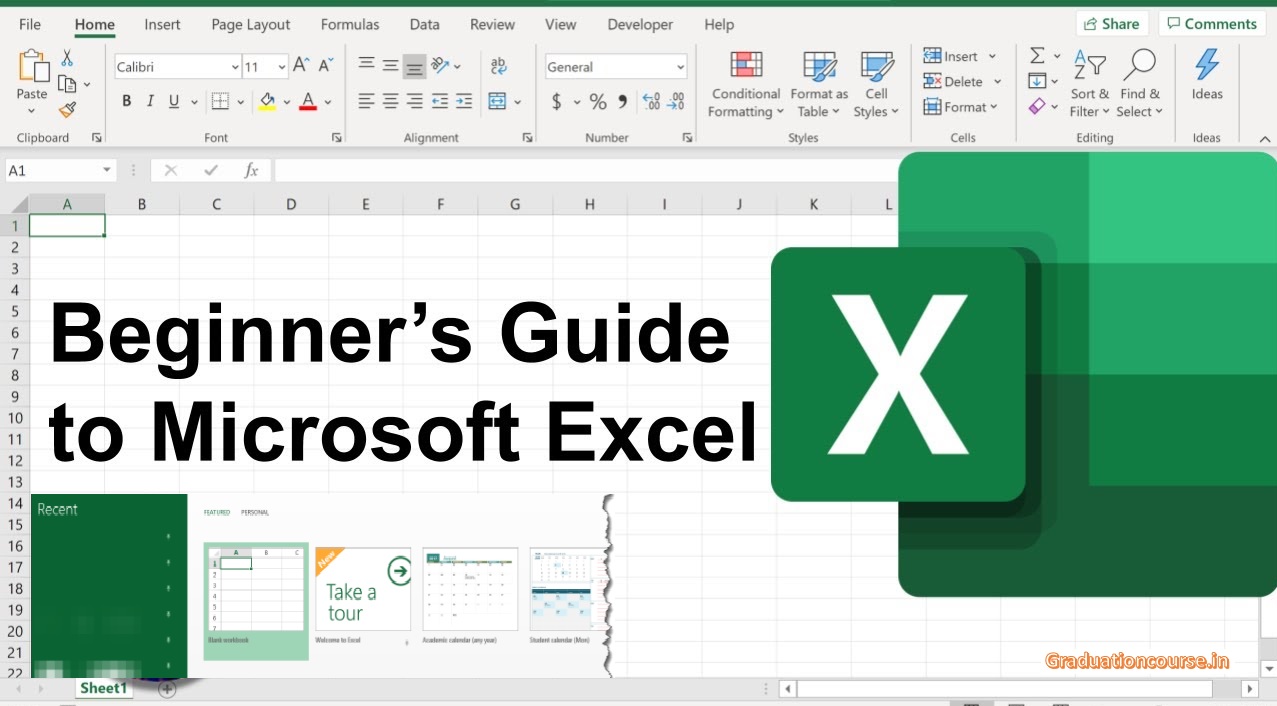Click the Format Painter brush icon
Image resolution: width=1277 pixels, height=706 pixels.
[67, 110]
